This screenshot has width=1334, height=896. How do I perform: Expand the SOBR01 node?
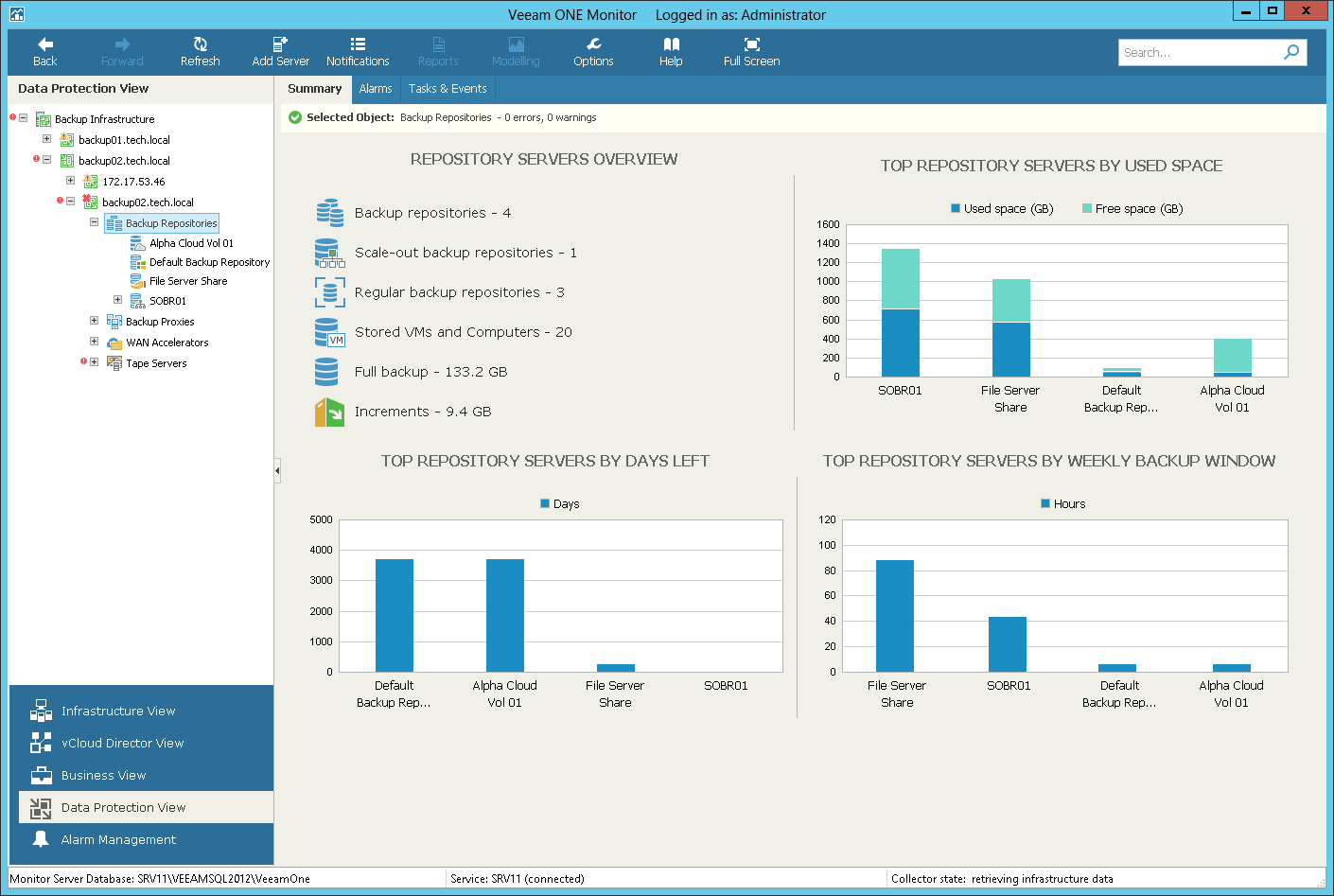117,300
